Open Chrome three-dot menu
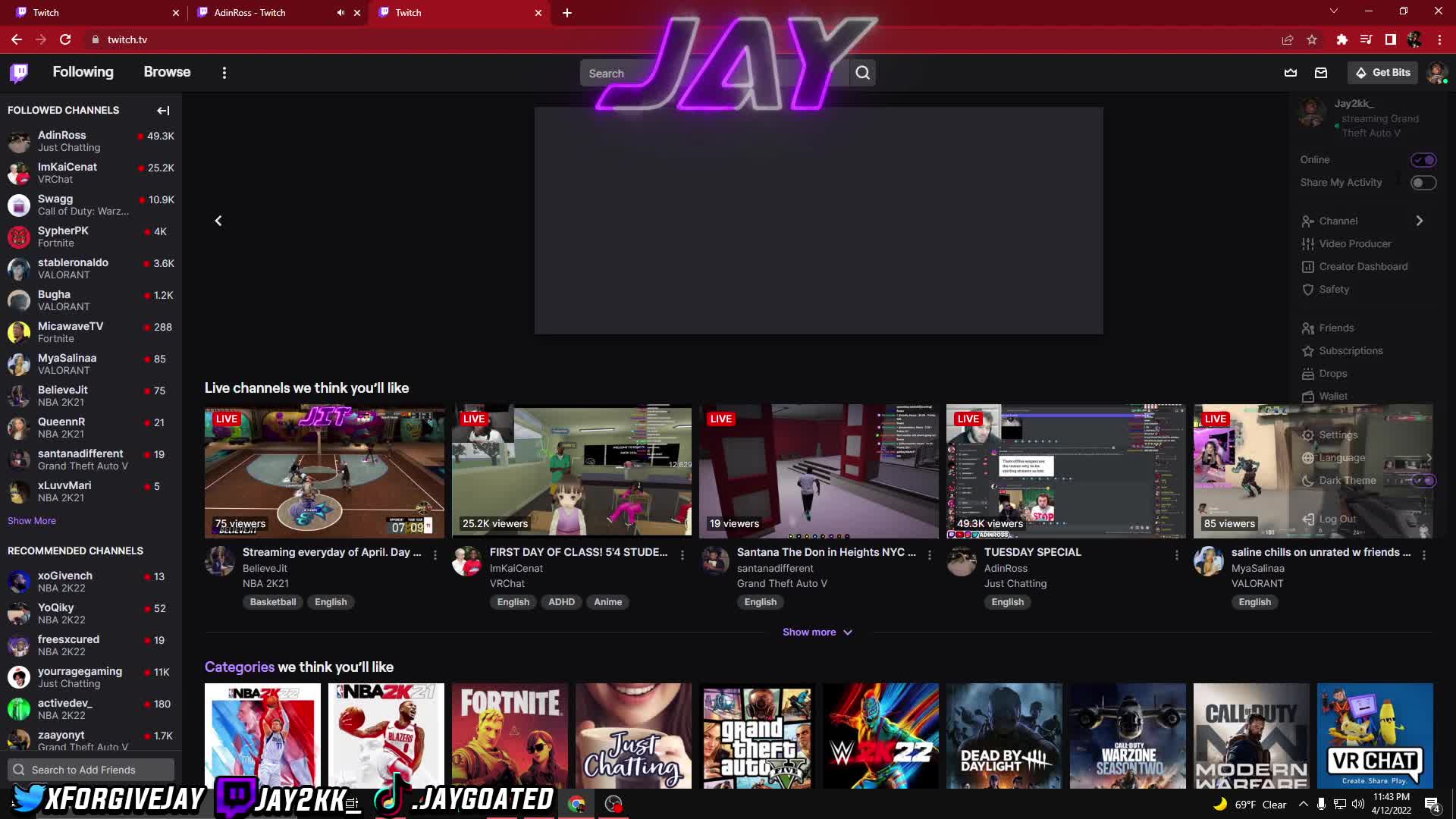The width and height of the screenshot is (1456, 819). (1439, 39)
